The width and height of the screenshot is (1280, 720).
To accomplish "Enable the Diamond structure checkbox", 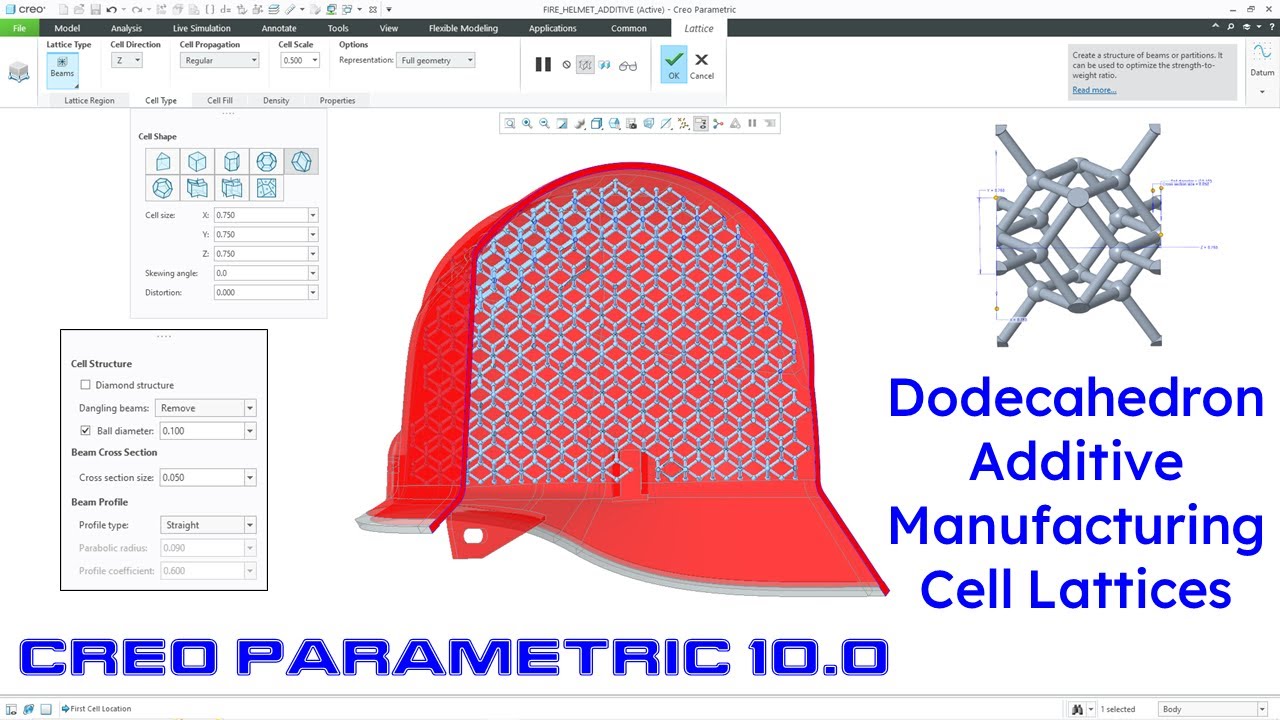I will (85, 385).
